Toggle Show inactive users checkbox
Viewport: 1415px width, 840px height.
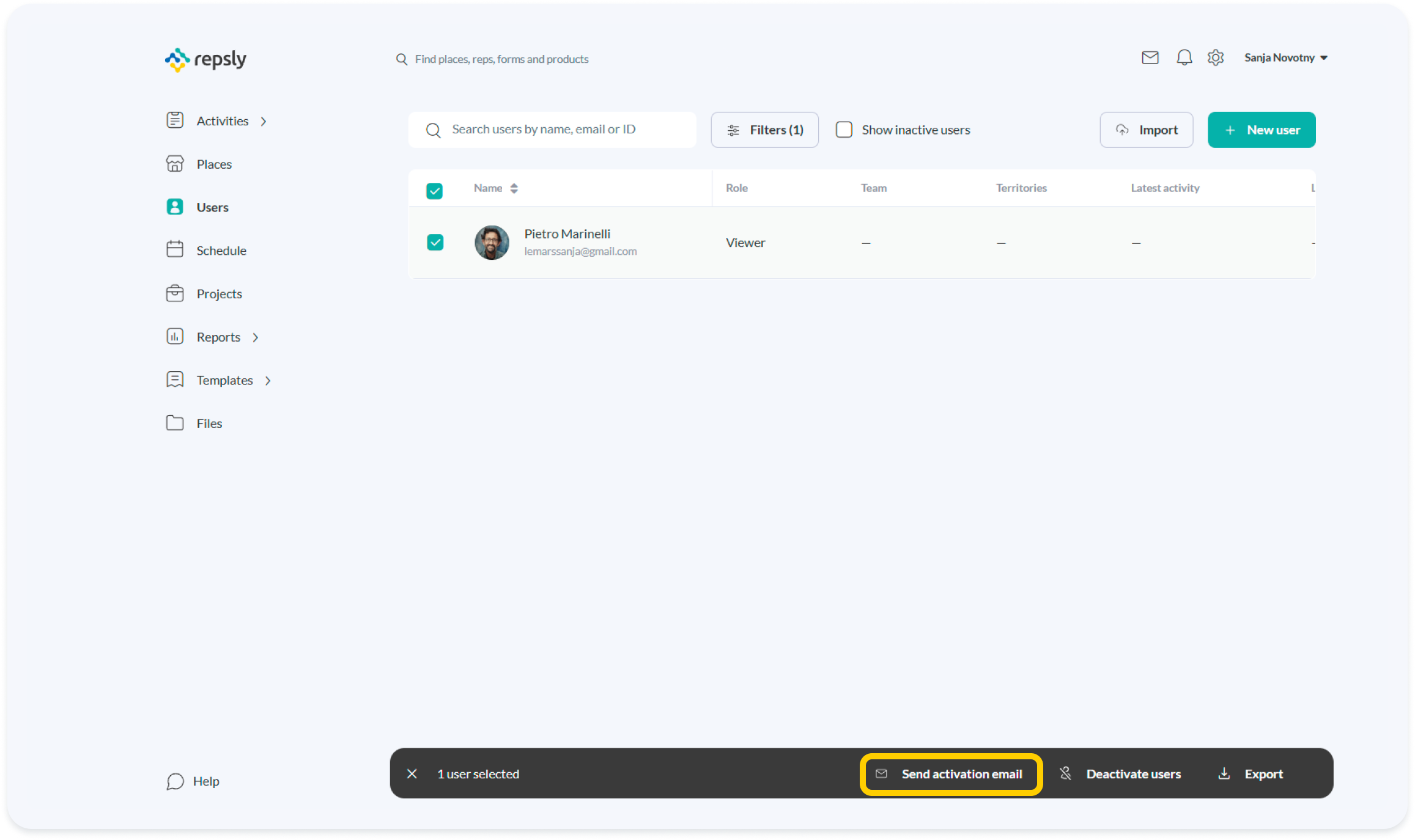point(844,130)
